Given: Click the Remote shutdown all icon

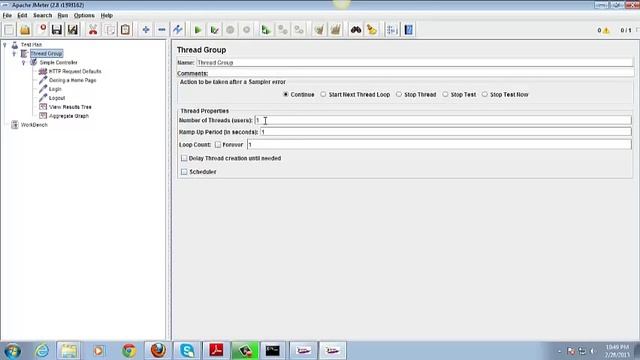Looking at the screenshot, I should click(x=299, y=30).
